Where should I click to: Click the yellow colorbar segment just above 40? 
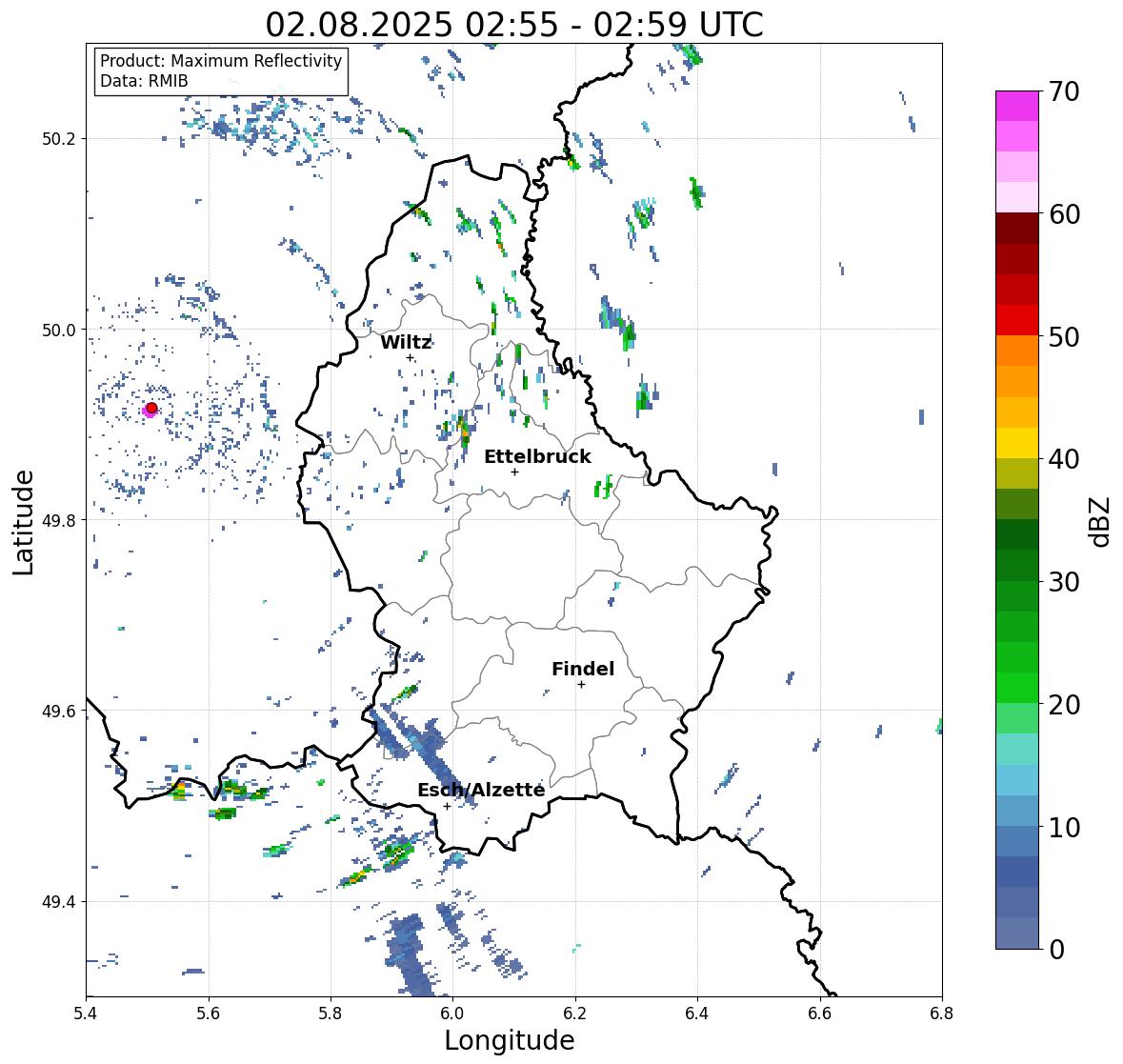click(x=1017, y=443)
